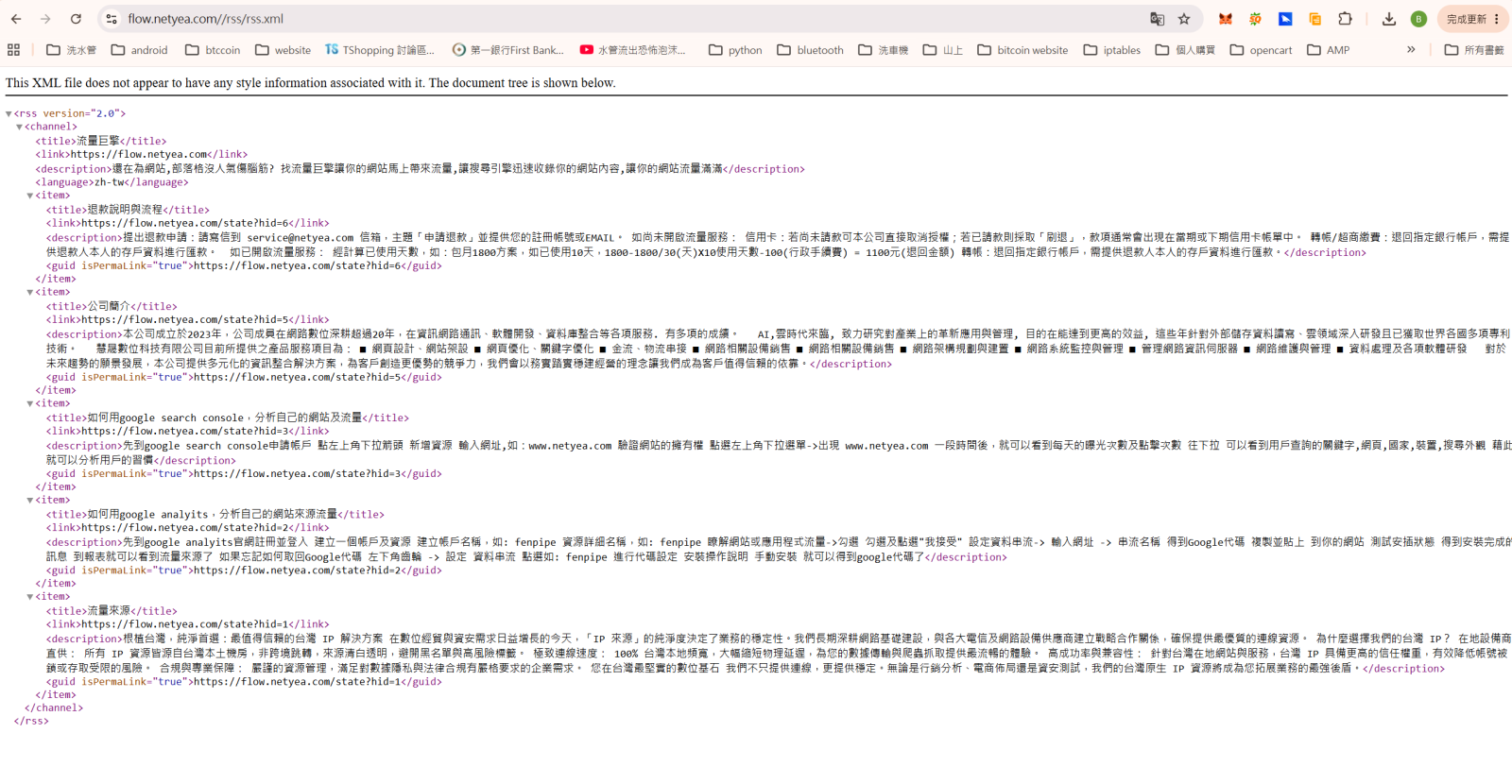
Task: Open the orange copy pages extension
Action: (x=1314, y=19)
